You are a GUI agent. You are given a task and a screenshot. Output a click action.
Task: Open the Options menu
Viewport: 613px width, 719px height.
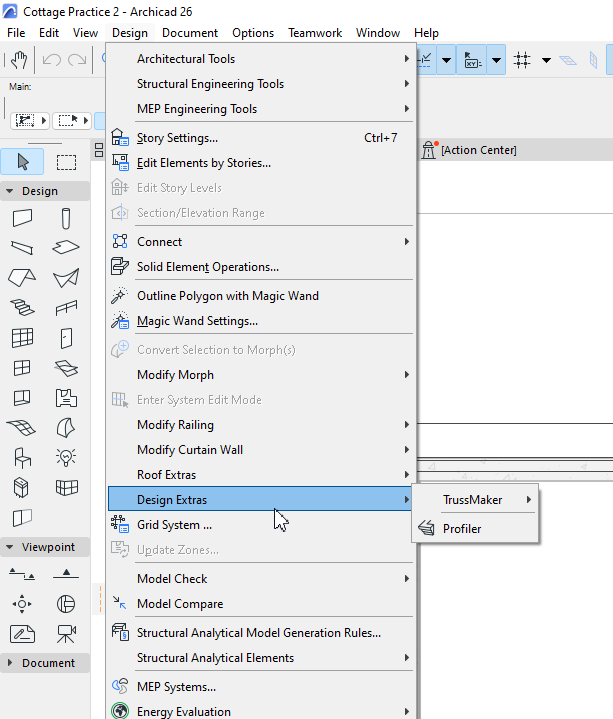point(253,33)
